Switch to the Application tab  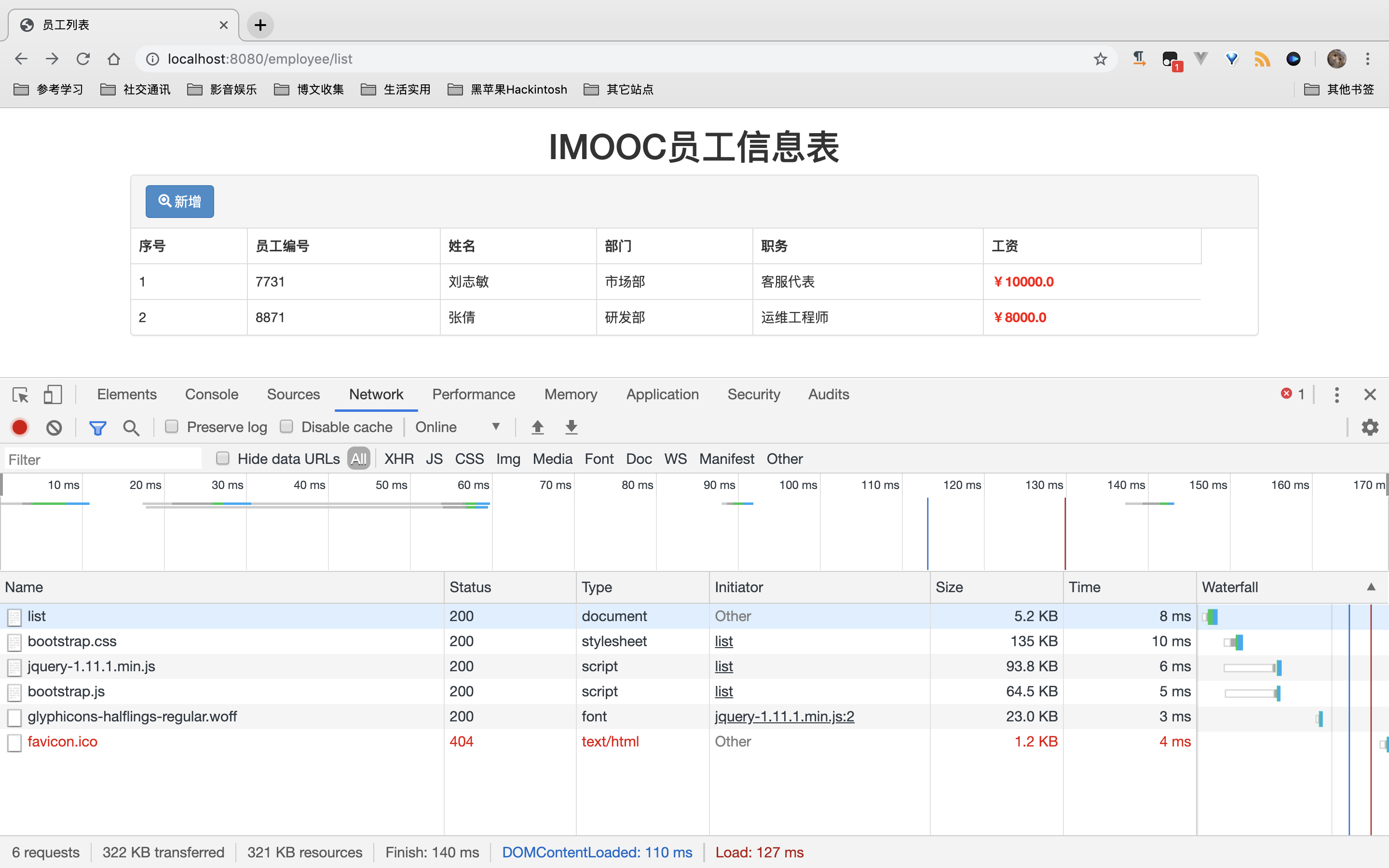pyautogui.click(x=662, y=394)
